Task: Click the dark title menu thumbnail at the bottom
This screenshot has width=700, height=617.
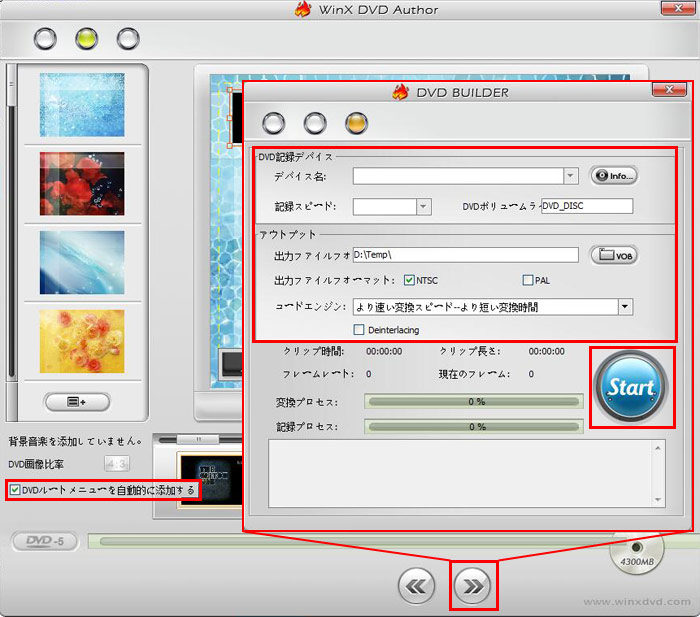Action: [210, 479]
